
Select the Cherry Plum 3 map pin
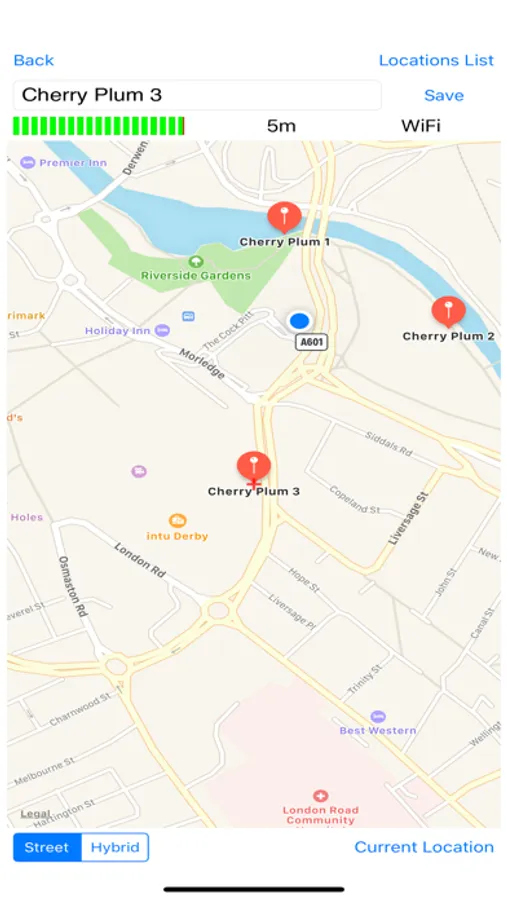click(254, 467)
